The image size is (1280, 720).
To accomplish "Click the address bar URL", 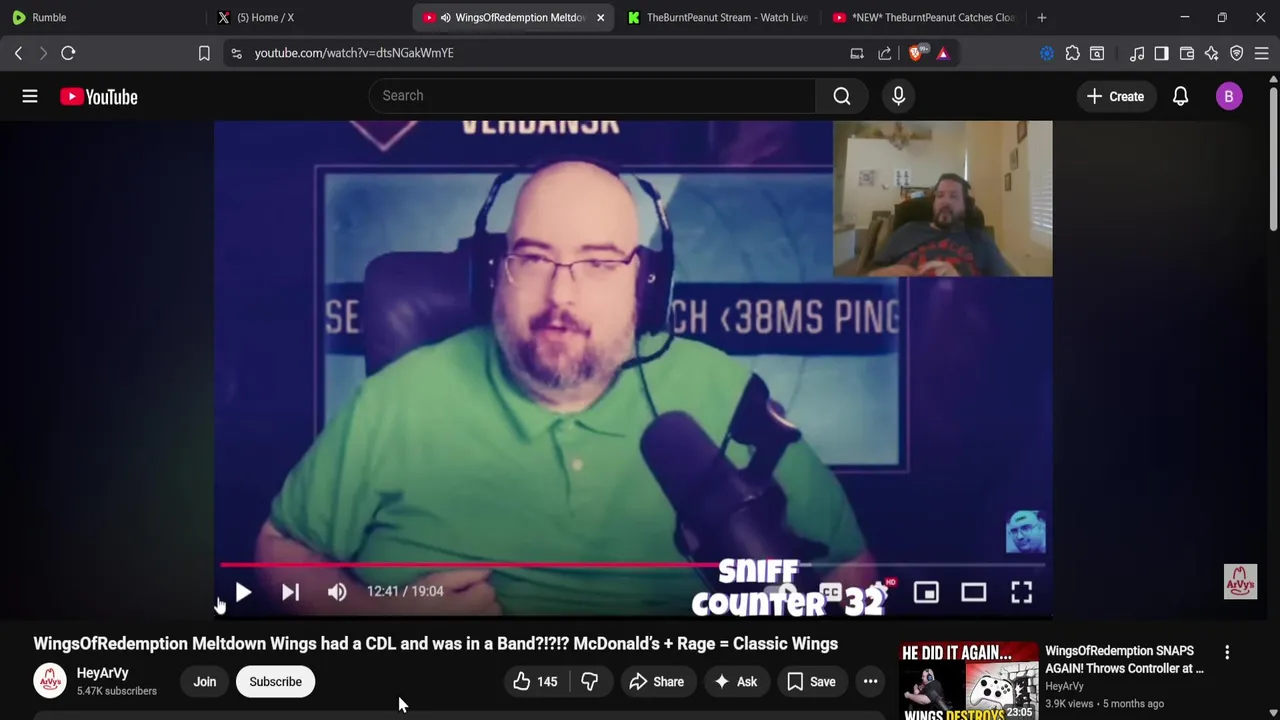I will point(354,53).
